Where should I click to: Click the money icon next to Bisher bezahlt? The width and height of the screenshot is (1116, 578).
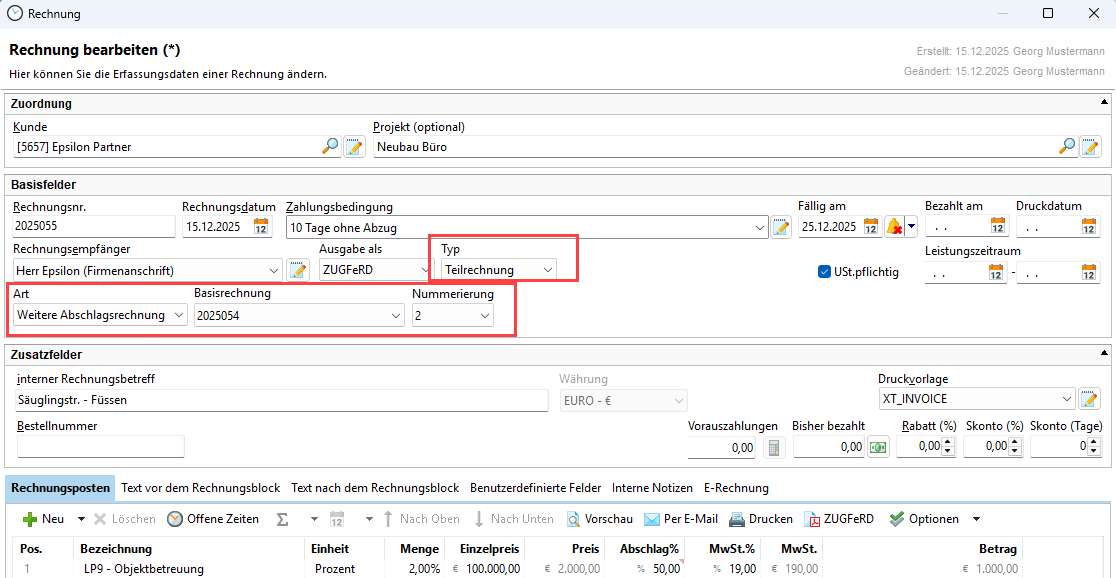pos(878,447)
